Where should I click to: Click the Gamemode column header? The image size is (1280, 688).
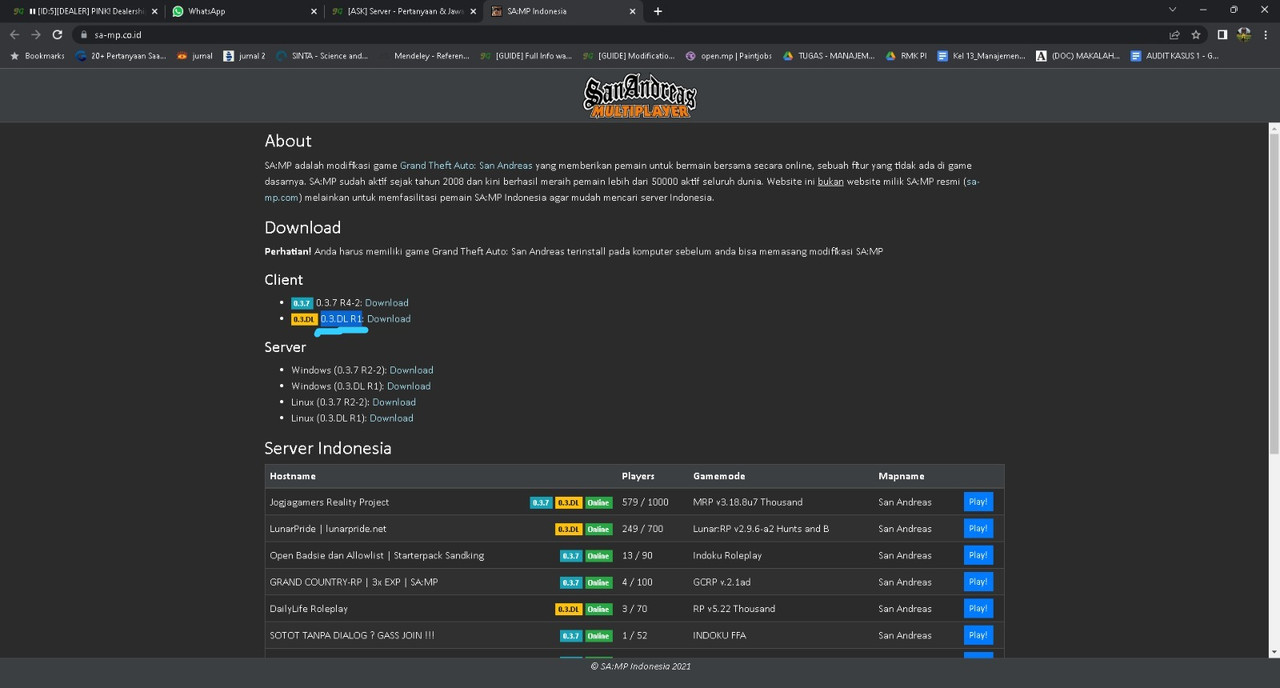[x=719, y=476]
